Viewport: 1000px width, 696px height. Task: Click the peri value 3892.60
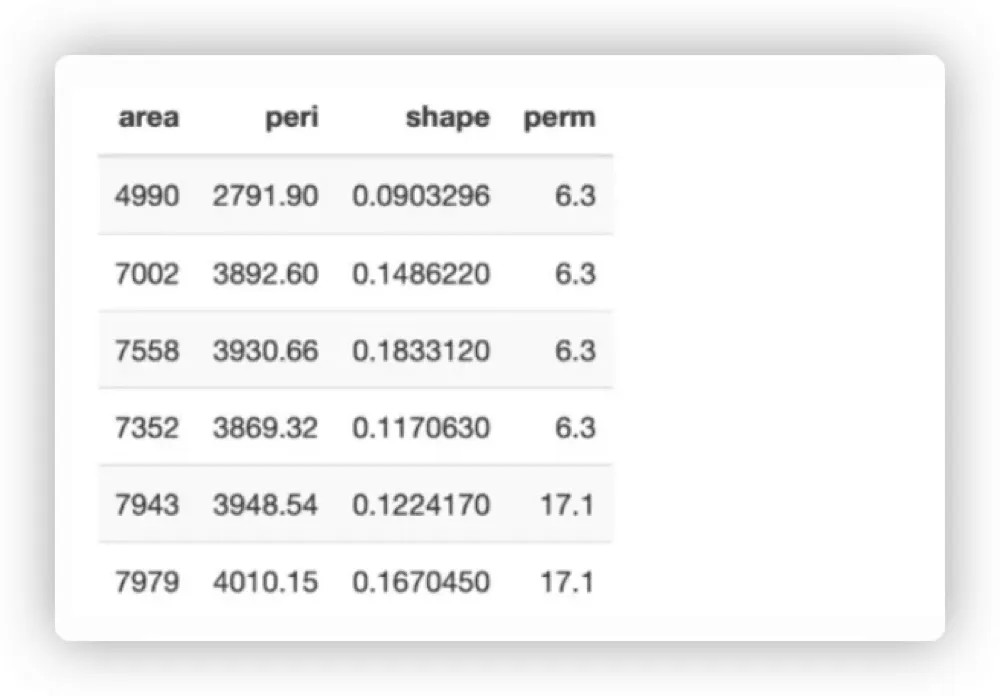point(265,273)
